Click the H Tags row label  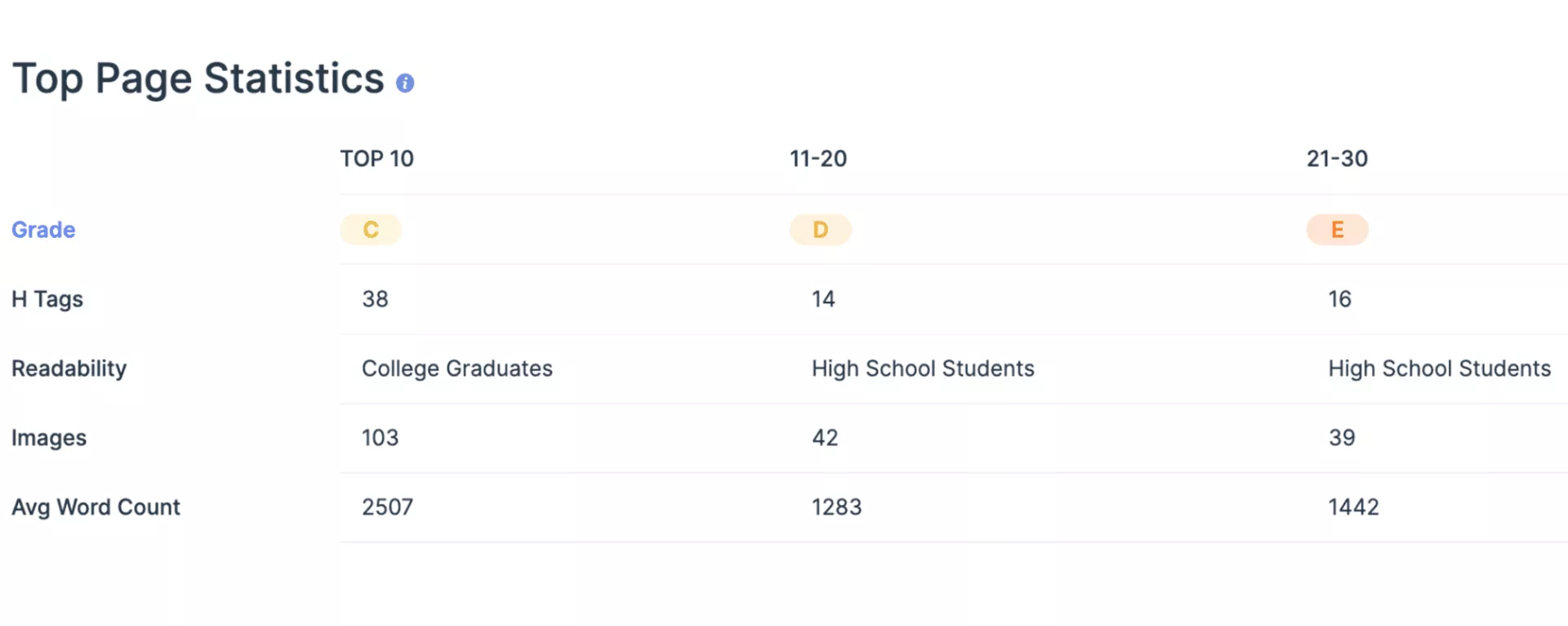click(47, 299)
